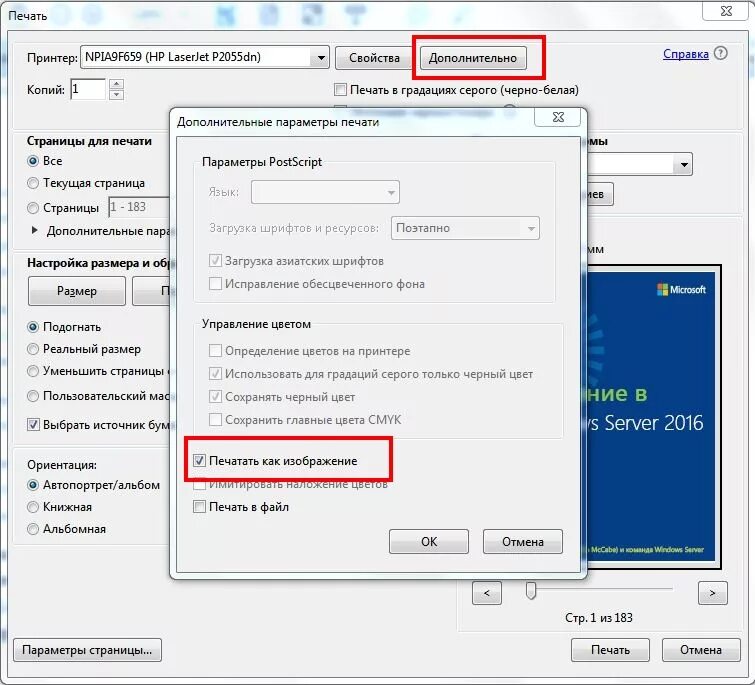Click the page range field 1 - 183

[x=139, y=207]
